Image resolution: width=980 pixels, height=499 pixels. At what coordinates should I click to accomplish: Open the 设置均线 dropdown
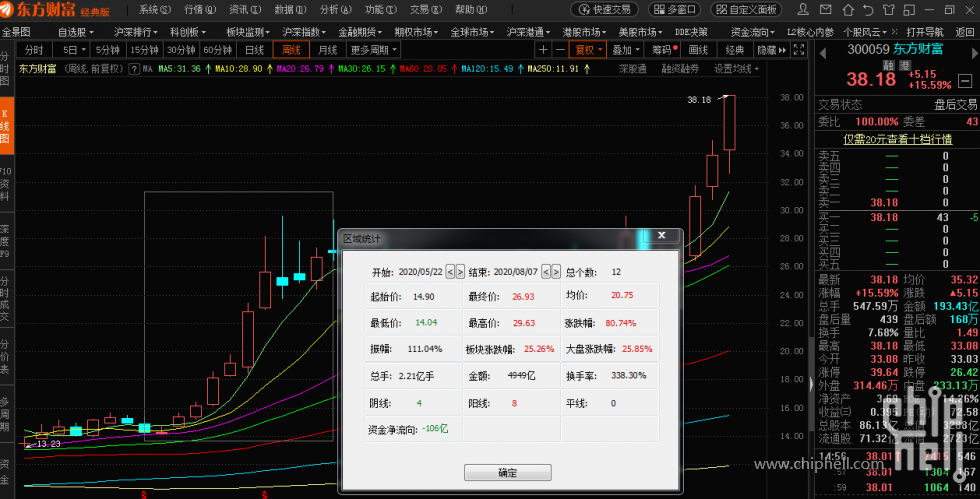point(736,69)
